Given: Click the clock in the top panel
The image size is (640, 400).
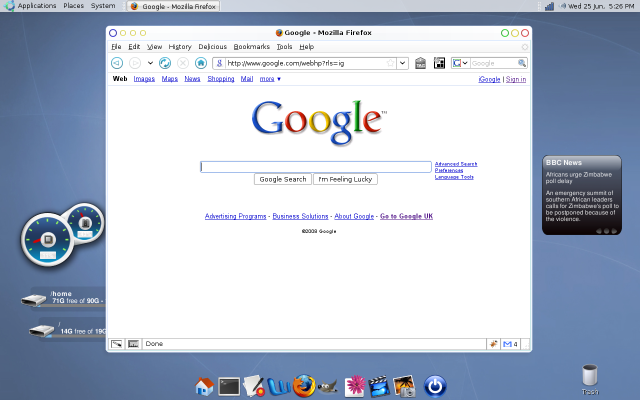Looking at the screenshot, I should tap(602, 6).
